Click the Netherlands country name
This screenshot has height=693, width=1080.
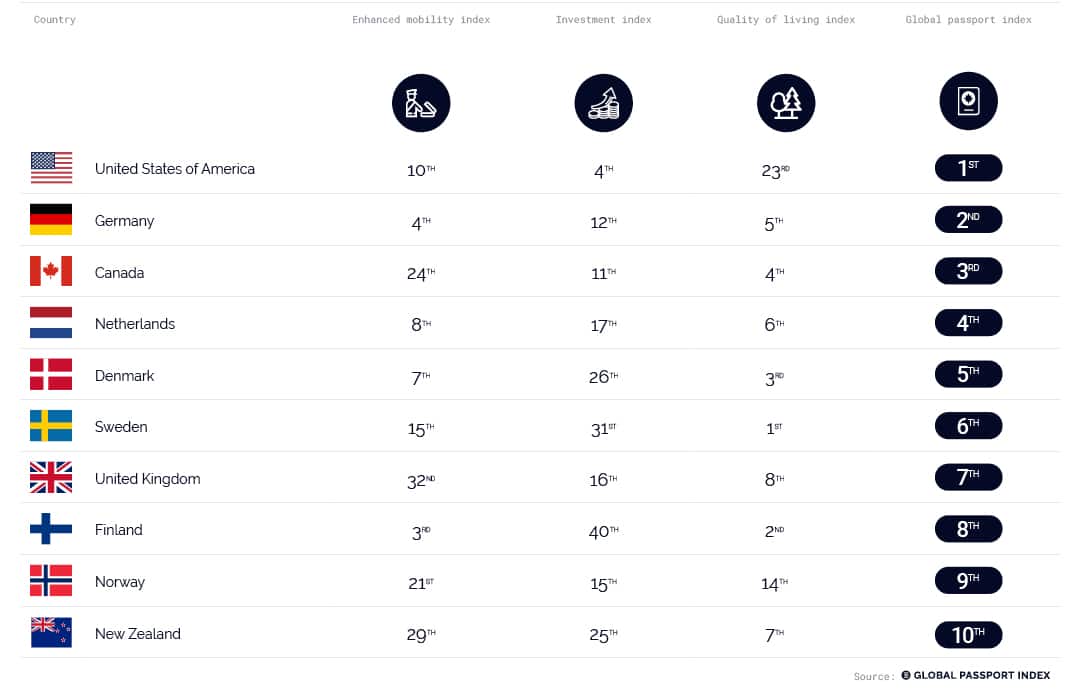pyautogui.click(x=135, y=324)
